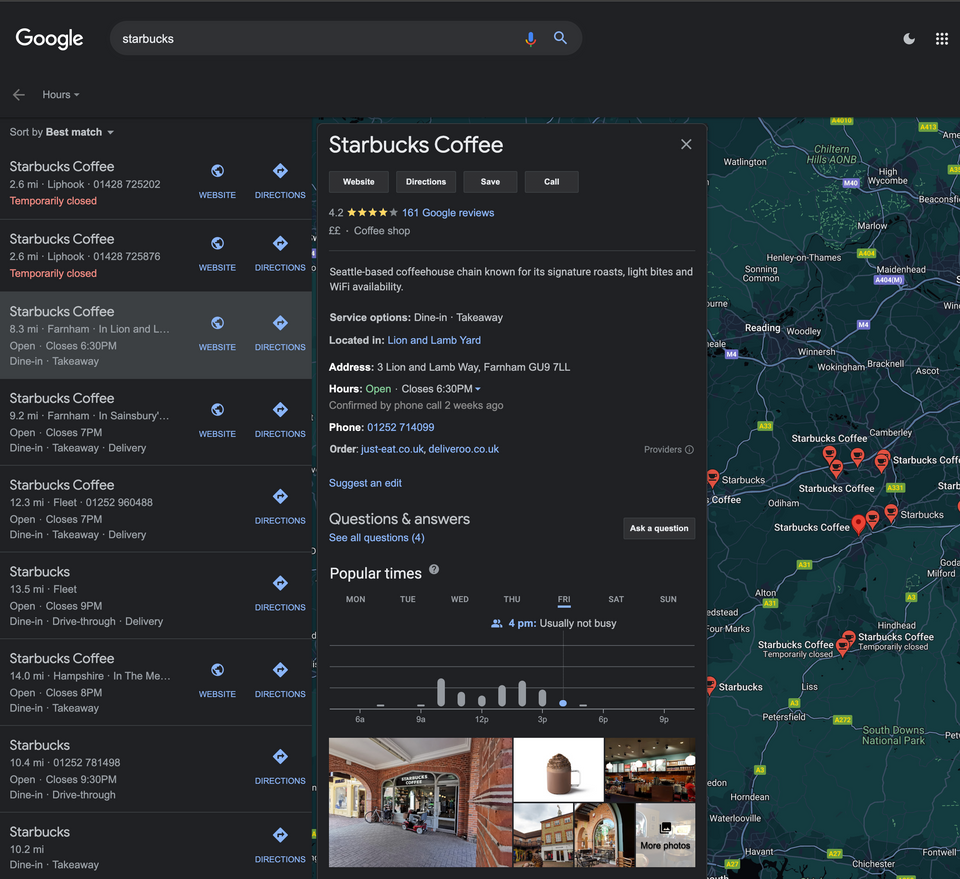Get directions to the 10.2 mi Starbucks
This screenshot has width=960, height=879.
280,846
